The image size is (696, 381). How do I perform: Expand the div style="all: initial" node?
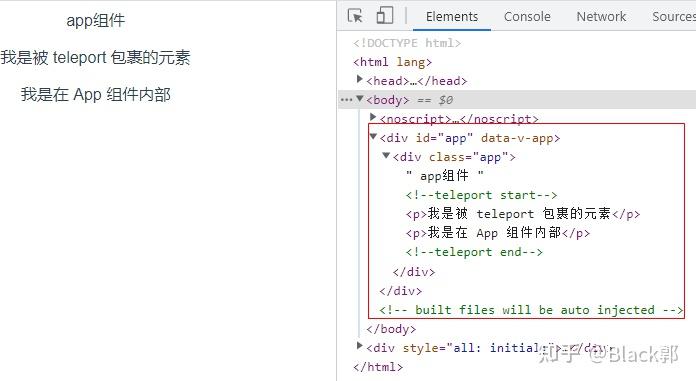pos(360,345)
